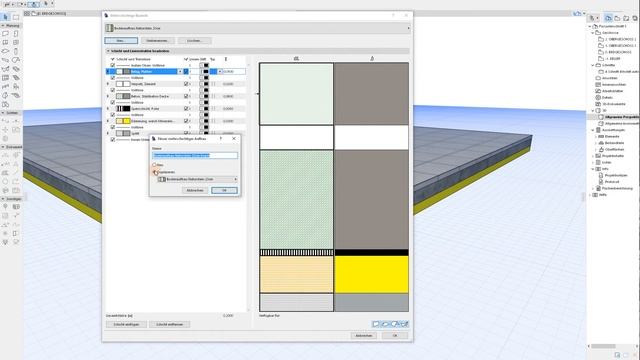This screenshot has width=640, height=360.
Task: Open the material dropdown in the Belag, Platten row
Action: click(180, 71)
